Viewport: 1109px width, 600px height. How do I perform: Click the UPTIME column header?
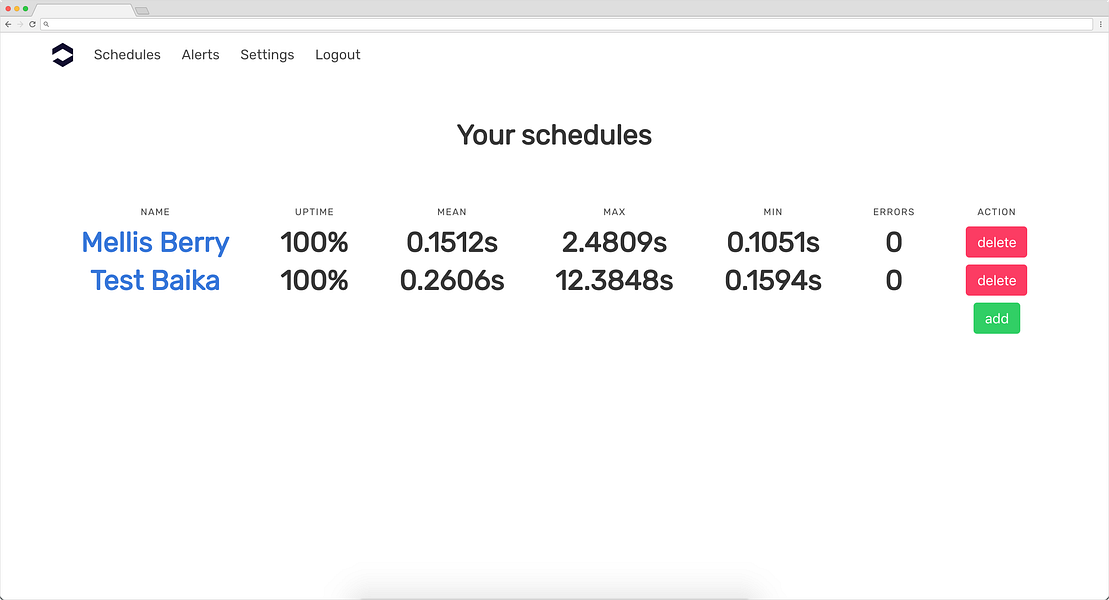pos(314,212)
